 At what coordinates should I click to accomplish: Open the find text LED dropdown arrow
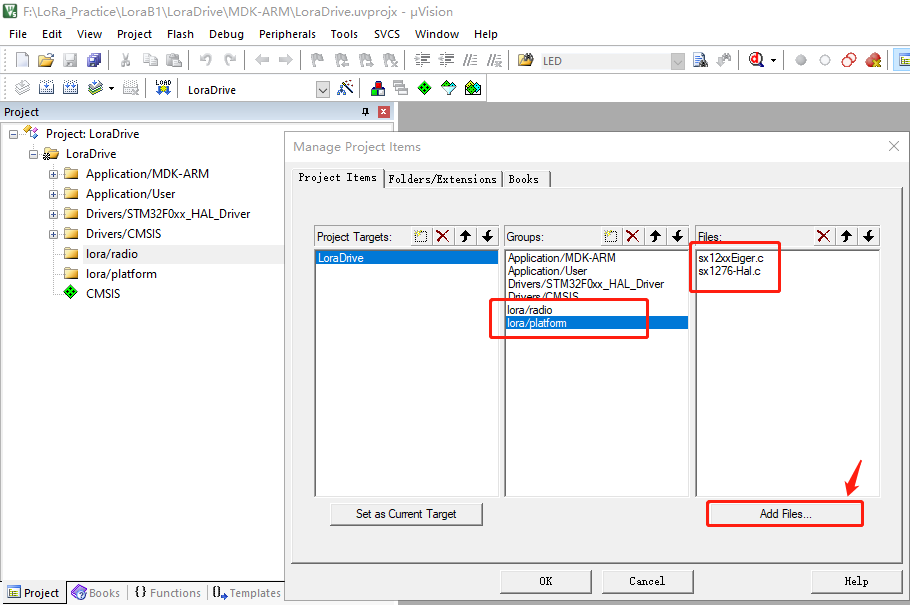(677, 61)
